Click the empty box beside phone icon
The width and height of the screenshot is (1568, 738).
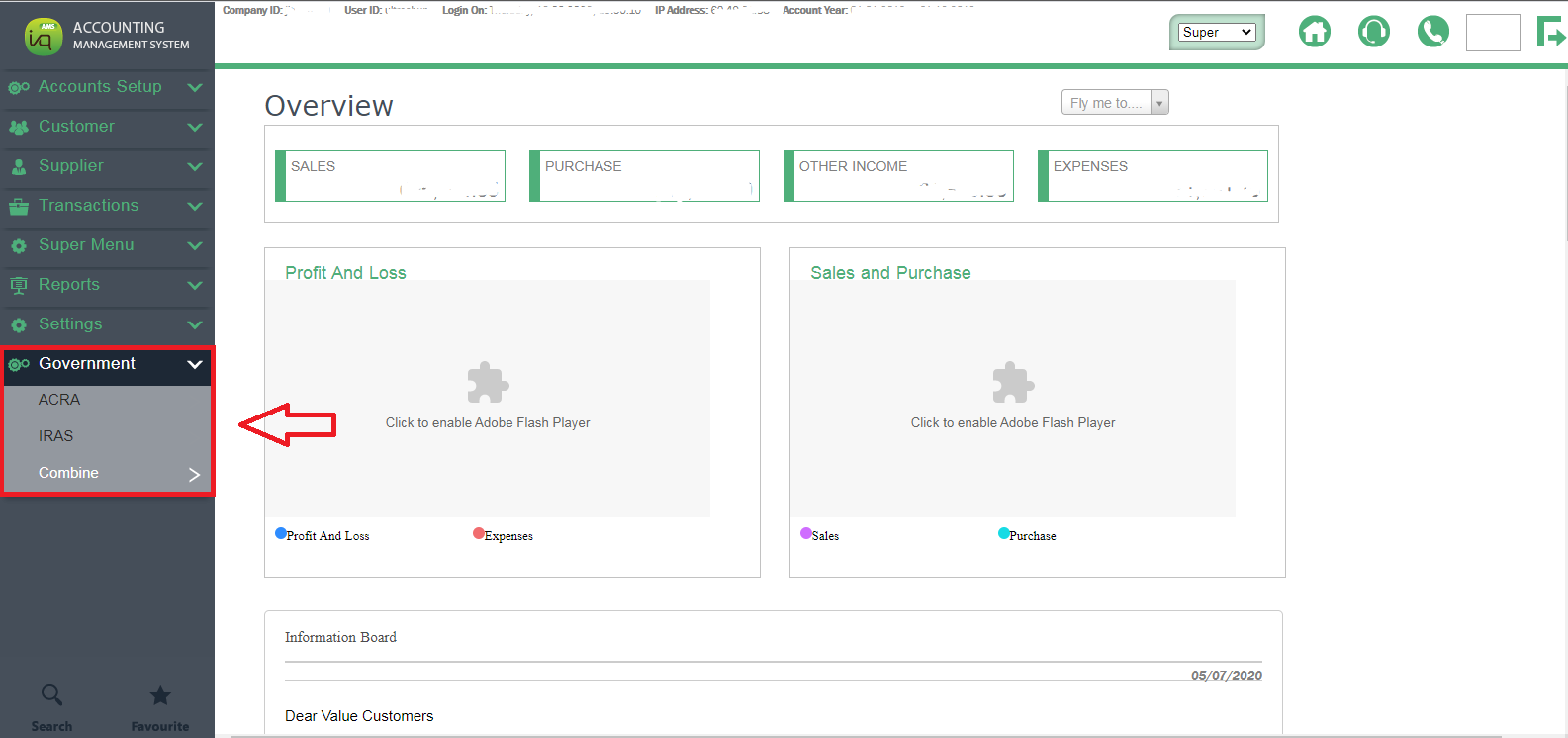coord(1492,33)
